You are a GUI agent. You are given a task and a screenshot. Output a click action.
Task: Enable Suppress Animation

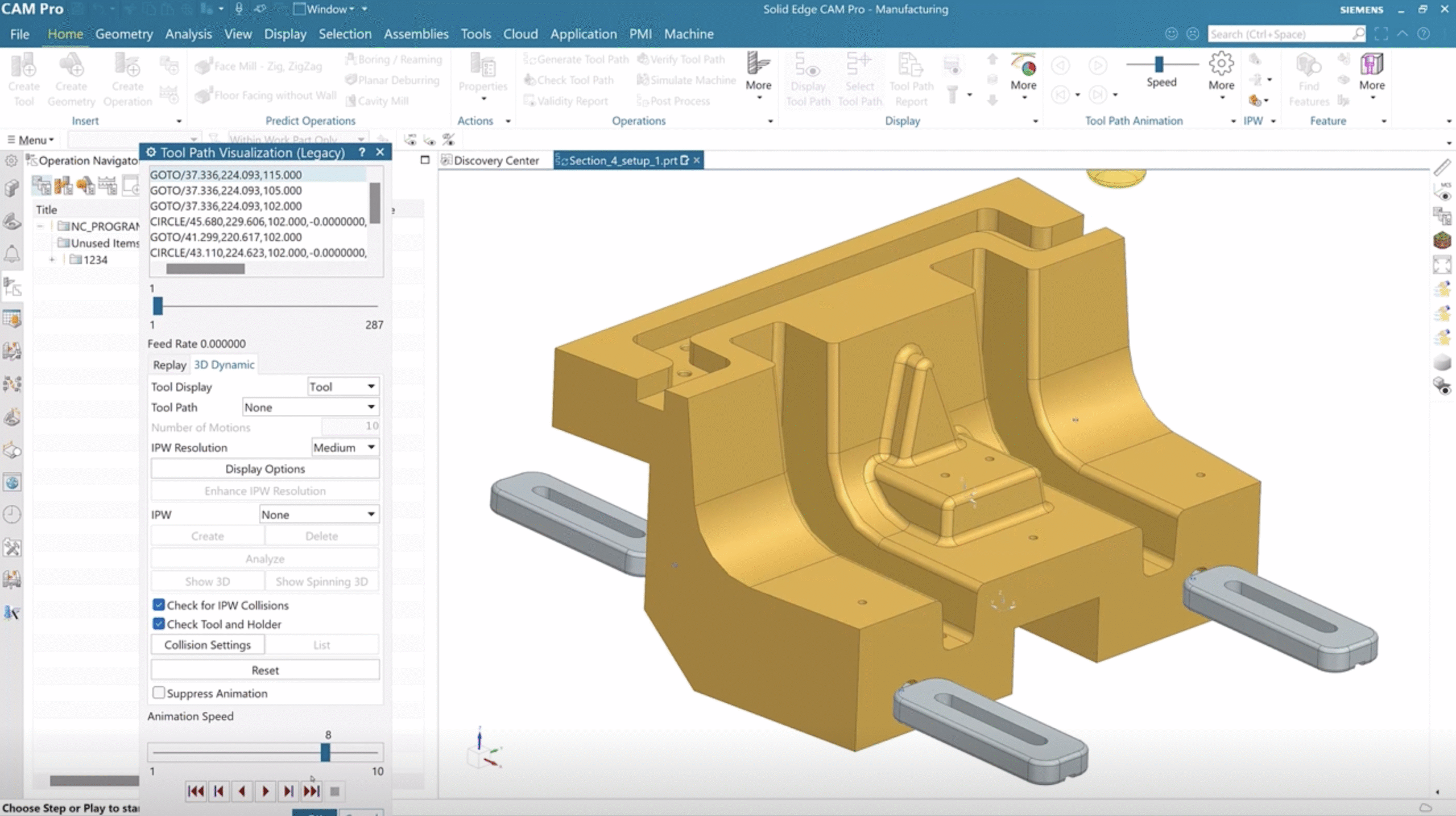(159, 693)
